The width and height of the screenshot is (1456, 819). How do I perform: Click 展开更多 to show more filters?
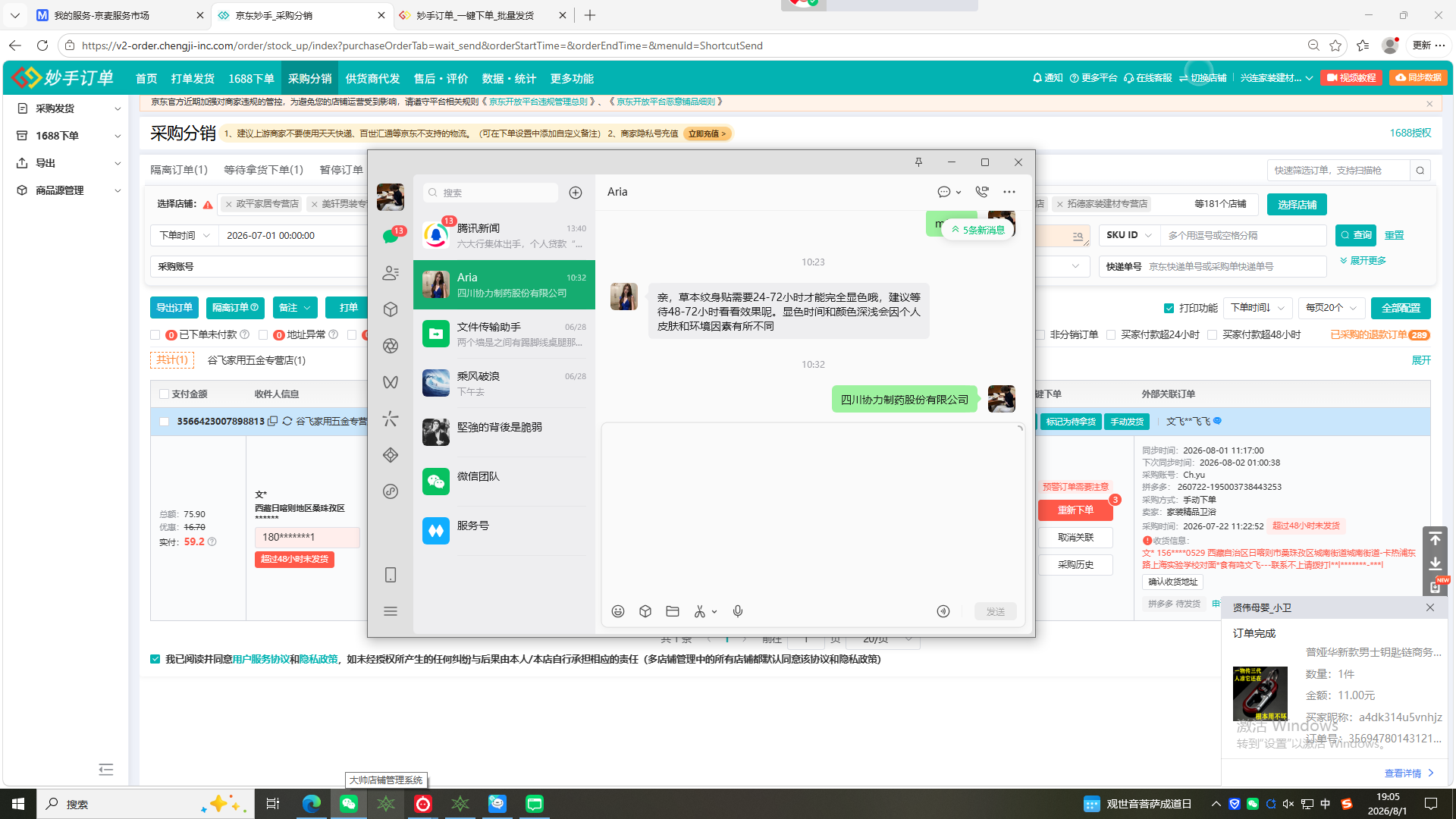(1363, 261)
